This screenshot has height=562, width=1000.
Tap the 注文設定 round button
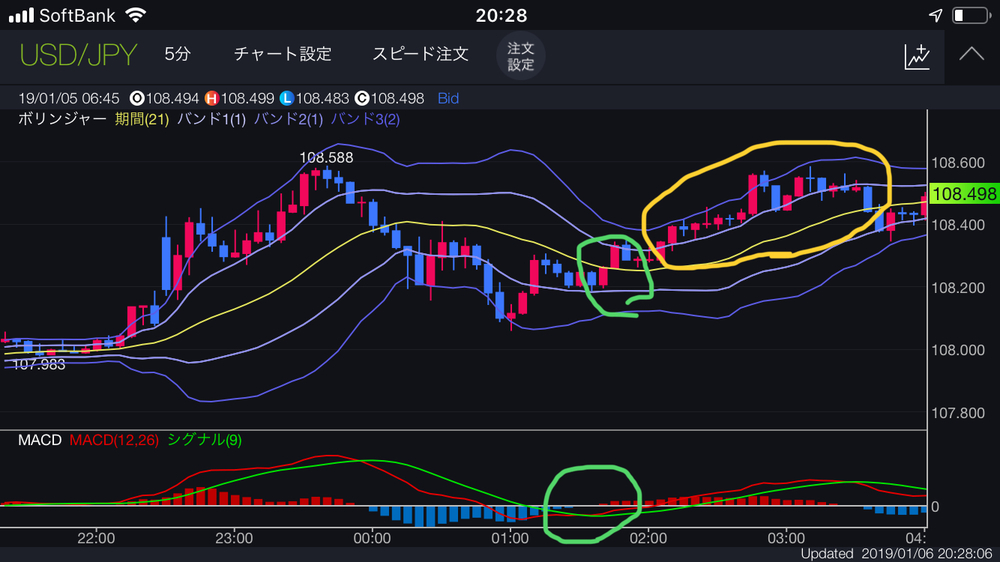tap(520, 56)
